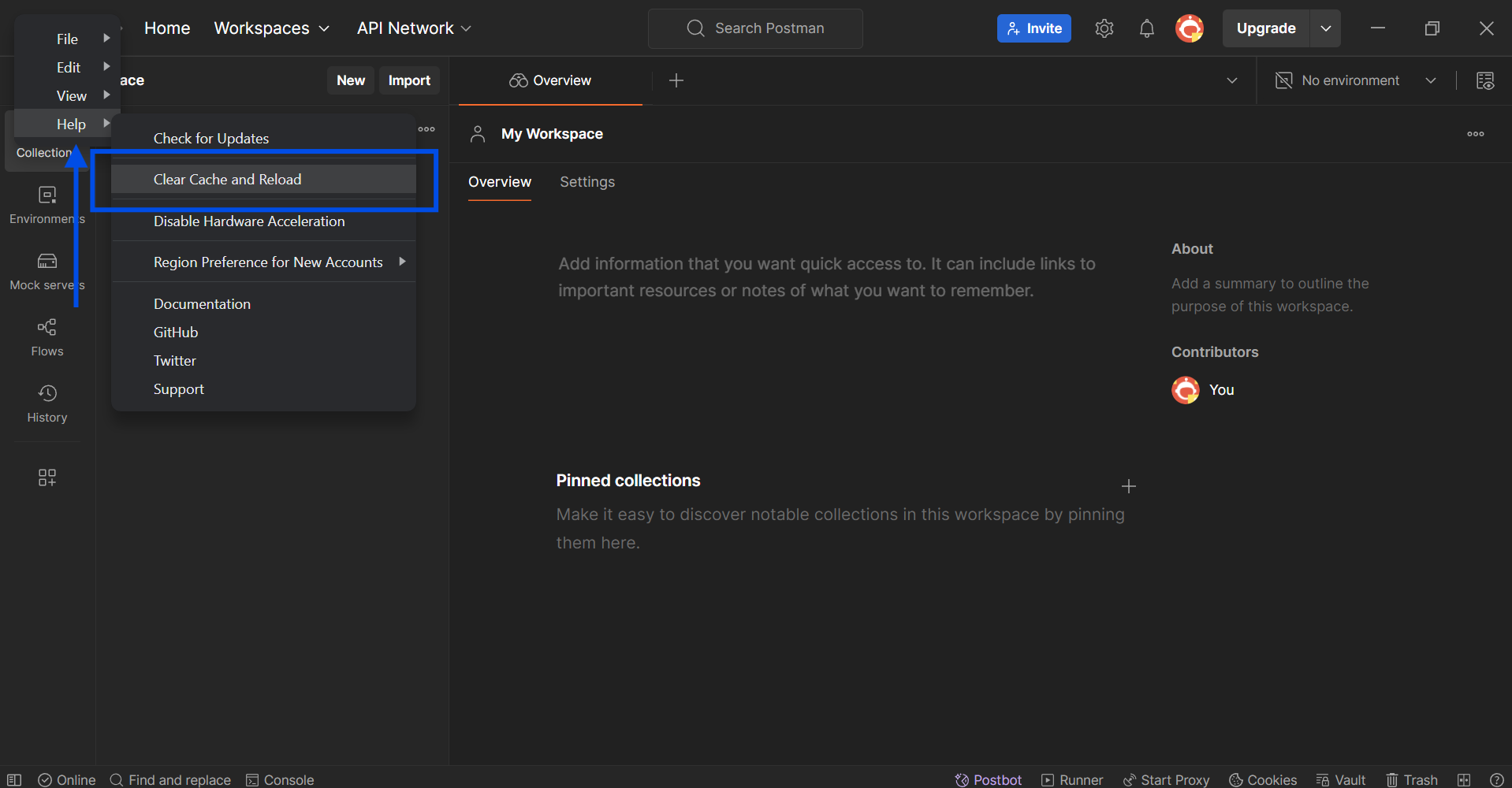Viewport: 1512px width, 788px height.
Task: Open the File menu
Action: pyautogui.click(x=67, y=39)
